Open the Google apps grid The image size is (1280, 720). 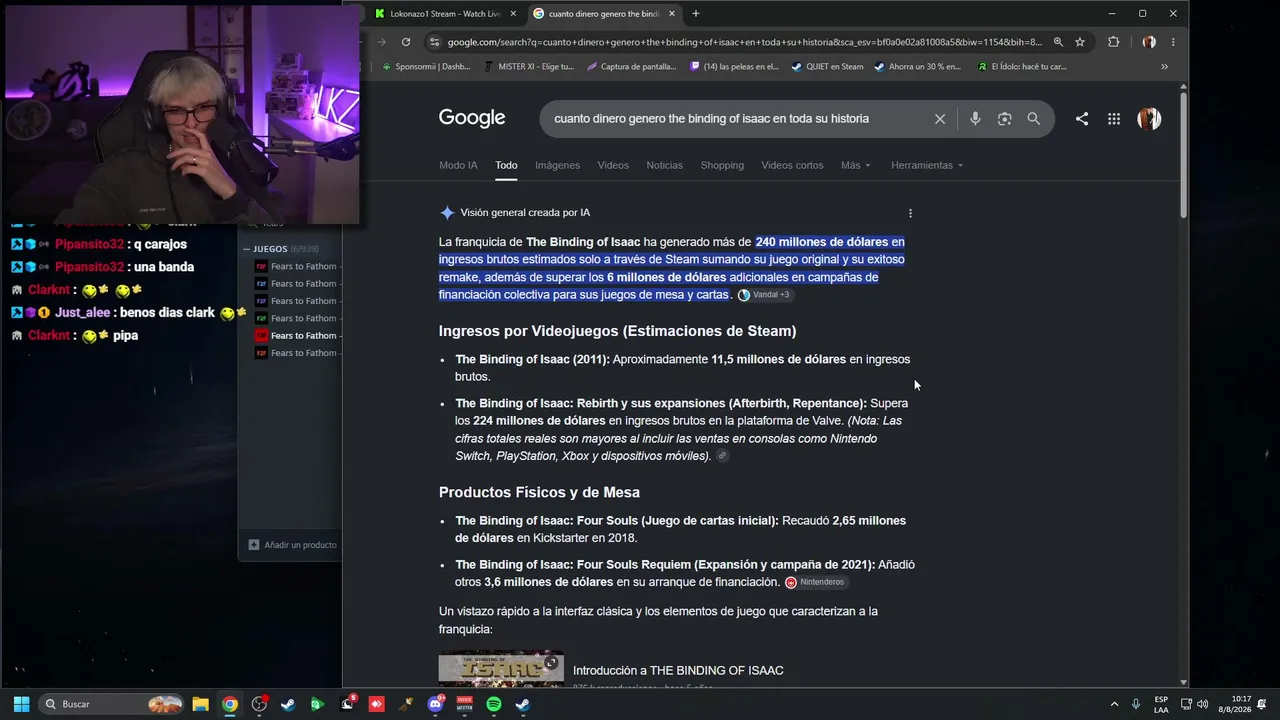[x=1114, y=119]
